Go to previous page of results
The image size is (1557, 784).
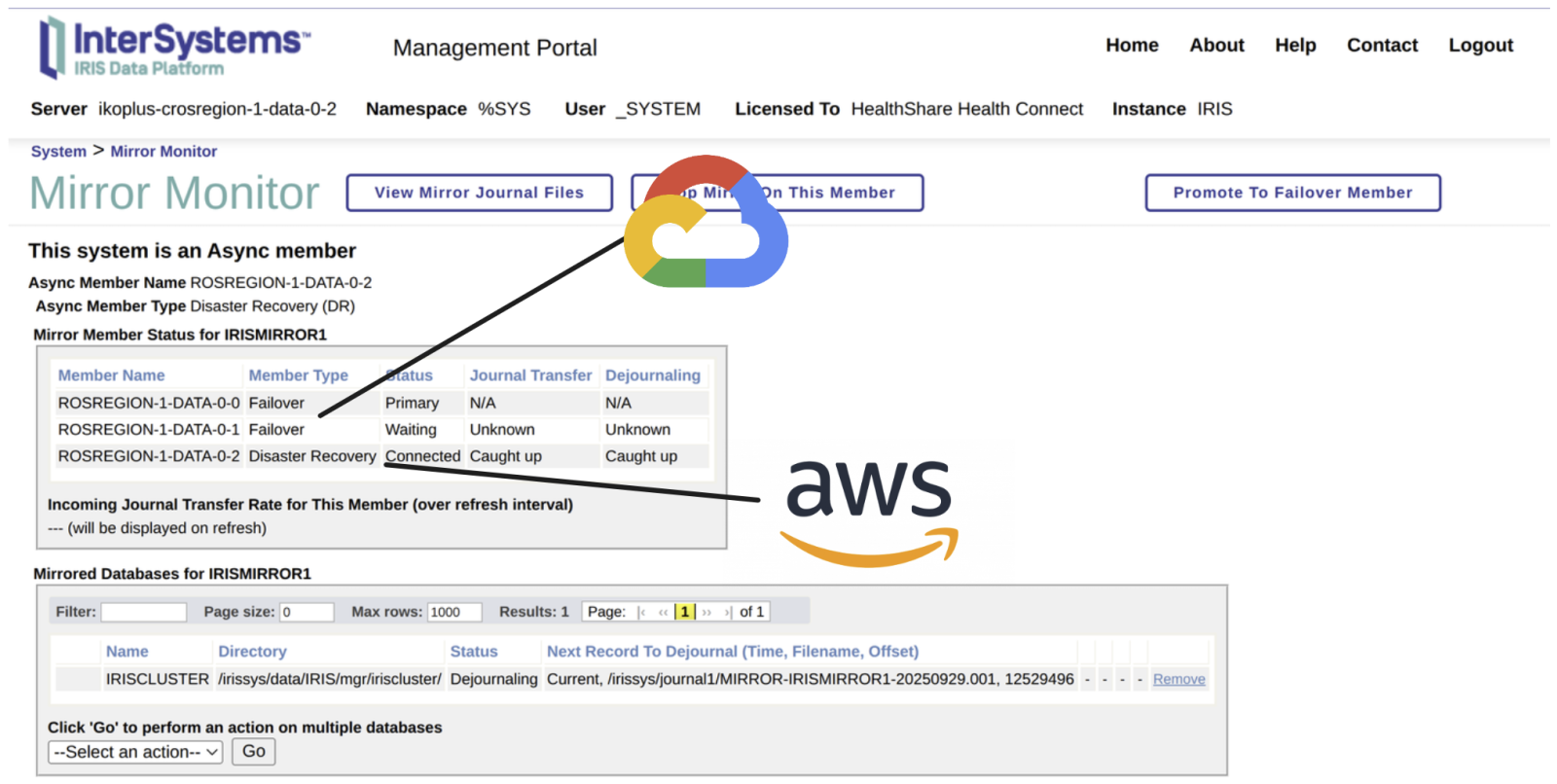tap(663, 612)
